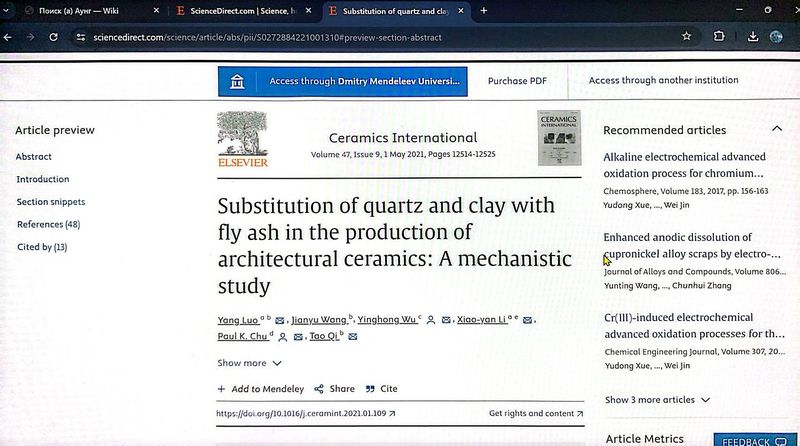This screenshot has height=446, width=800.
Task: Expand Show 3 more articles
Action: (x=657, y=400)
